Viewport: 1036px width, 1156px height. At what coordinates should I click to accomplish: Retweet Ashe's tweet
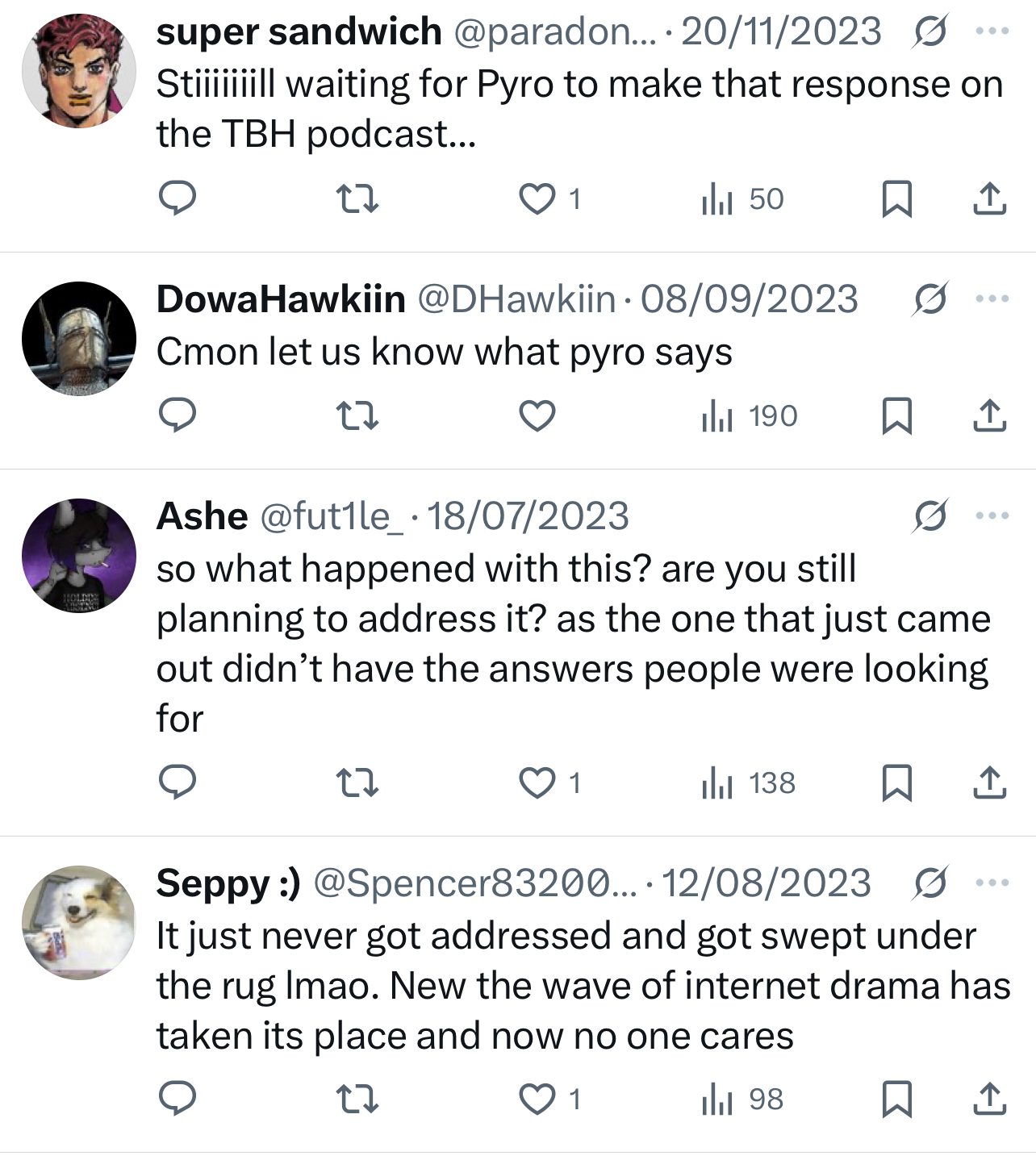click(x=356, y=782)
